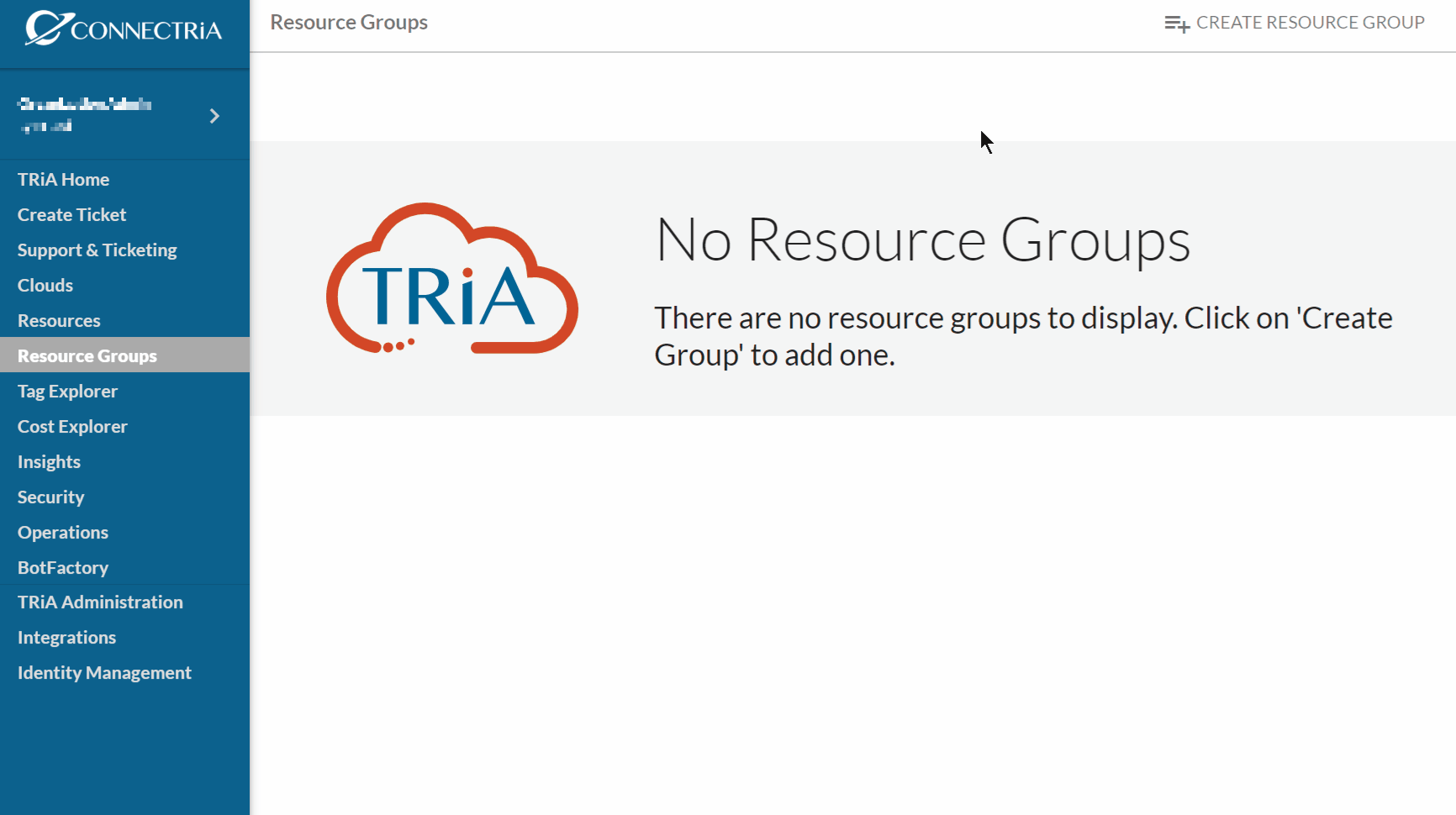
Task: Launch BotFactory from sidebar
Action: coord(124,567)
